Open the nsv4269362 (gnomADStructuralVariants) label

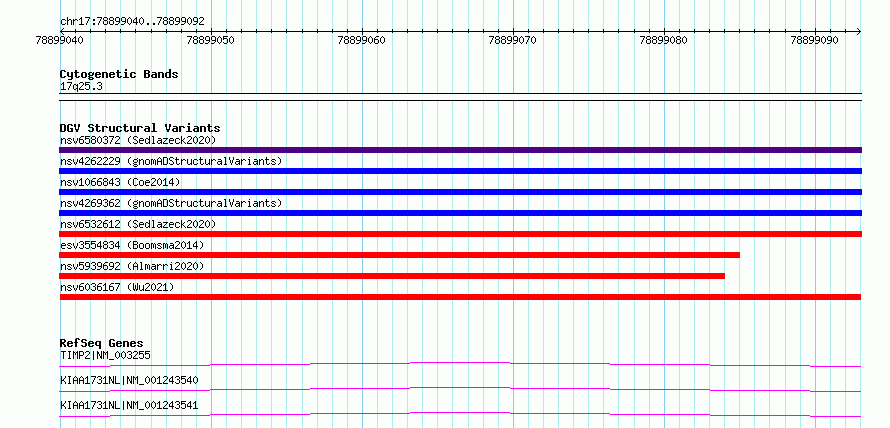(x=171, y=203)
